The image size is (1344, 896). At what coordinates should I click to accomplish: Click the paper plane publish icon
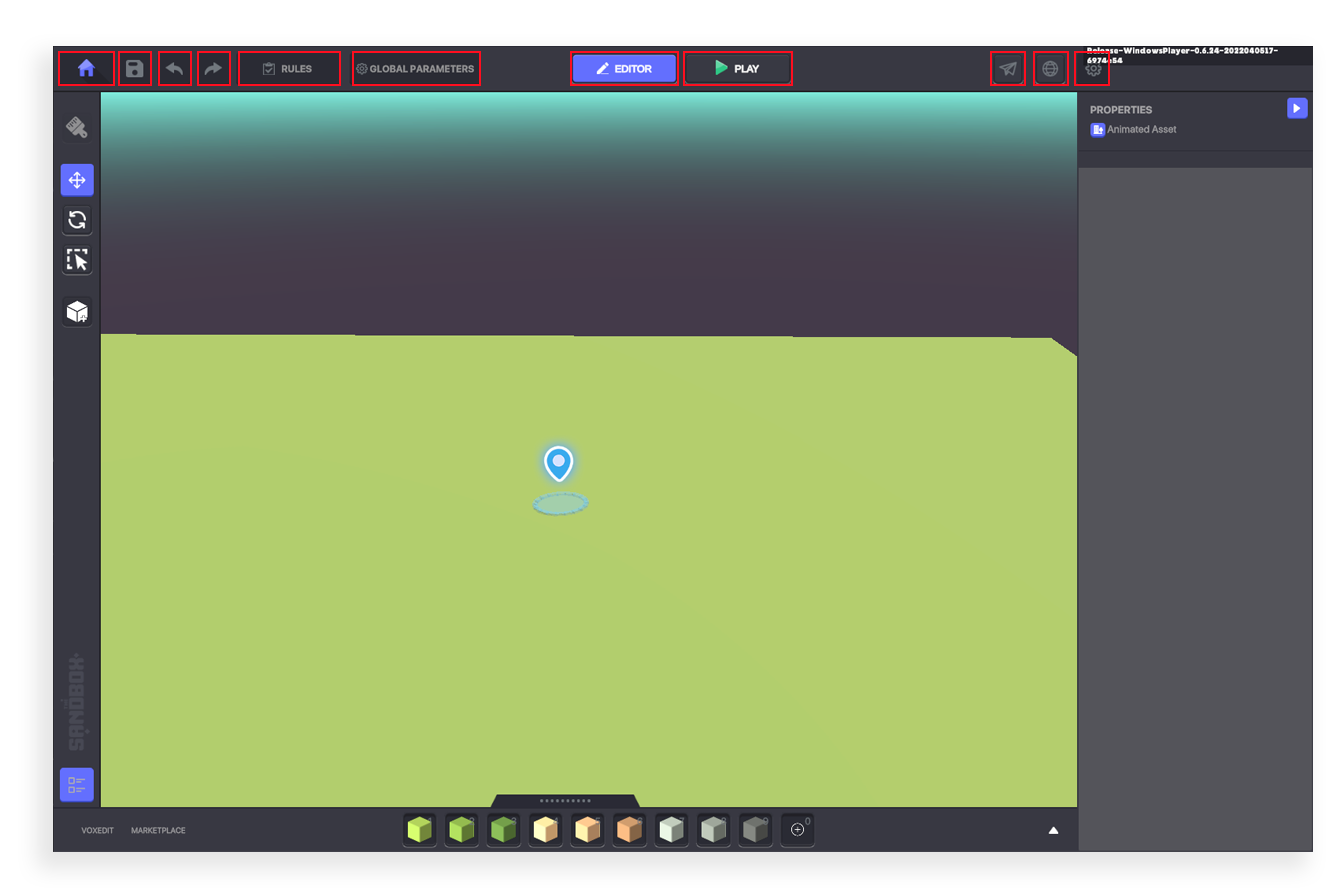1008,69
